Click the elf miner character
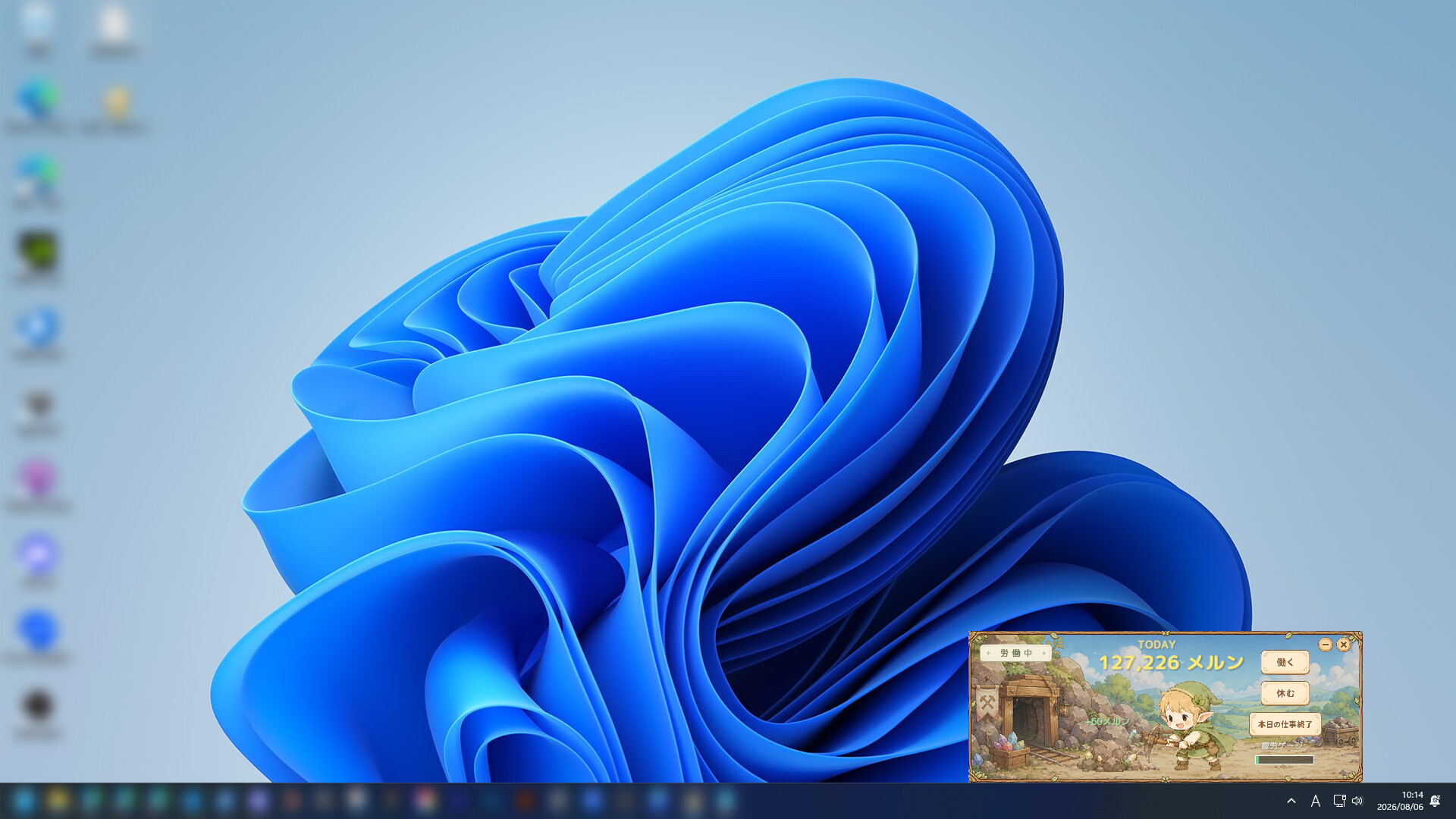1456x819 pixels. click(1191, 726)
